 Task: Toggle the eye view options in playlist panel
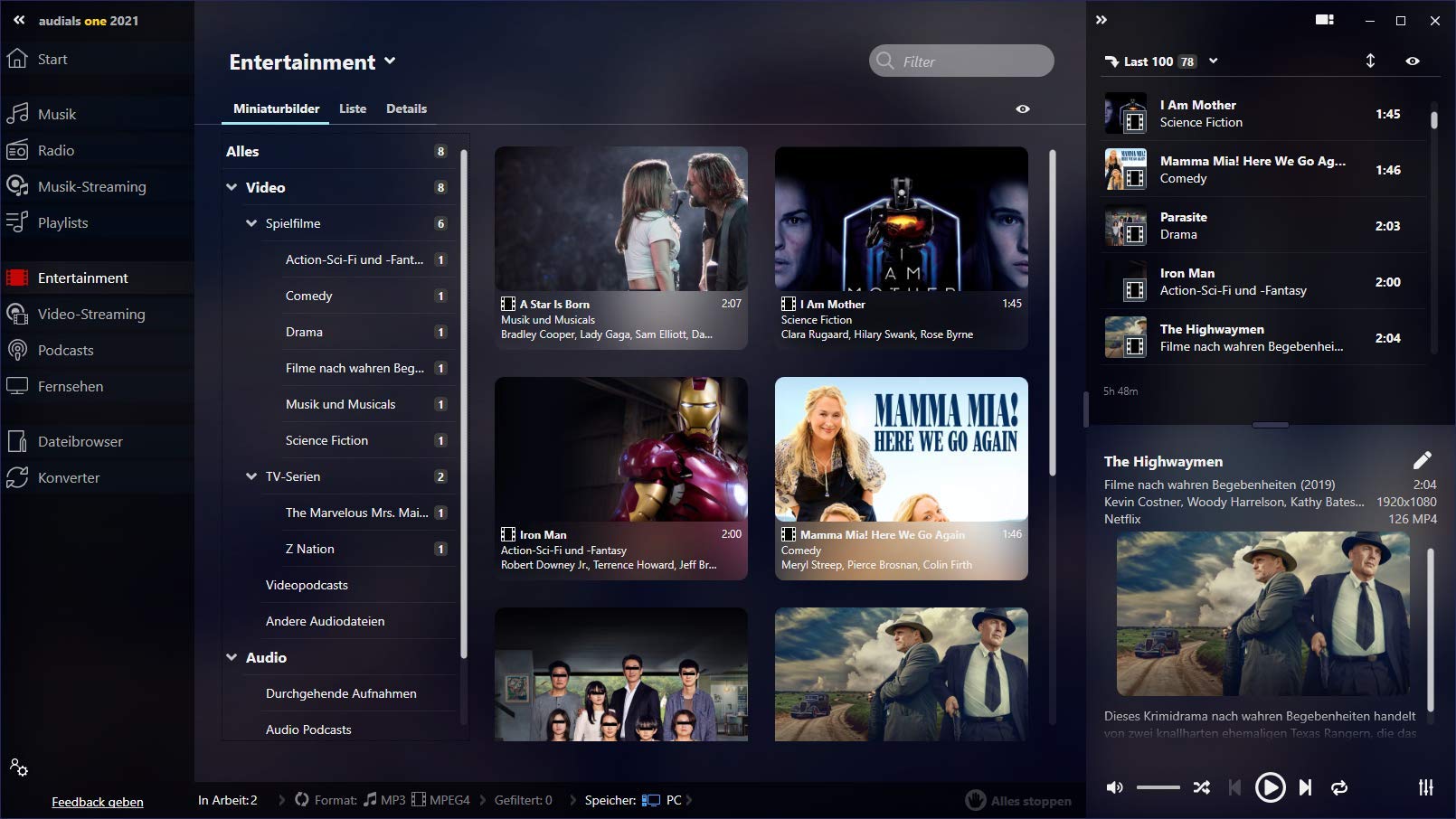(x=1413, y=61)
